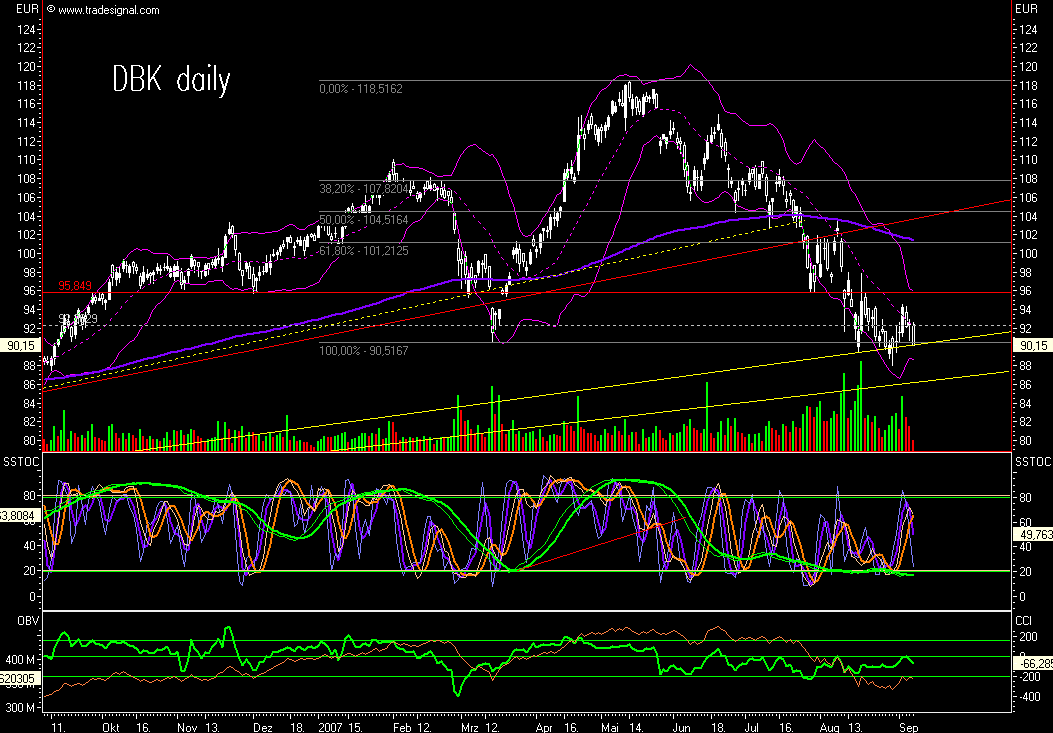Click the 'OBV' indicator label

coord(28,621)
